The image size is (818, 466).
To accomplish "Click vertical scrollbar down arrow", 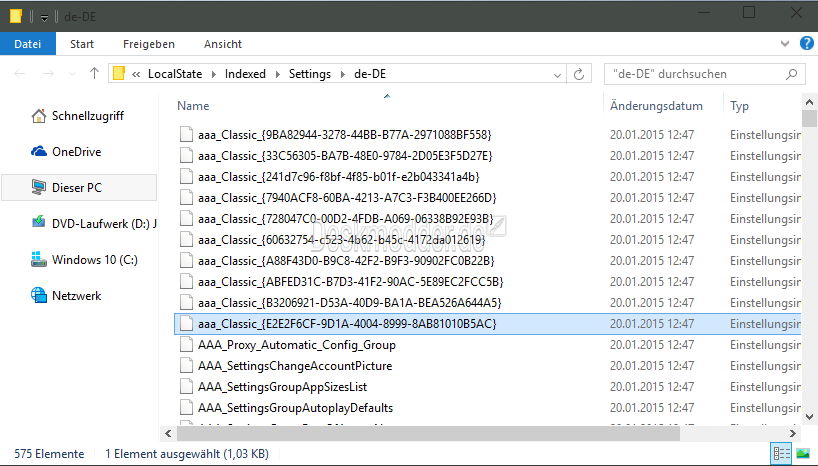I will pos(809,416).
